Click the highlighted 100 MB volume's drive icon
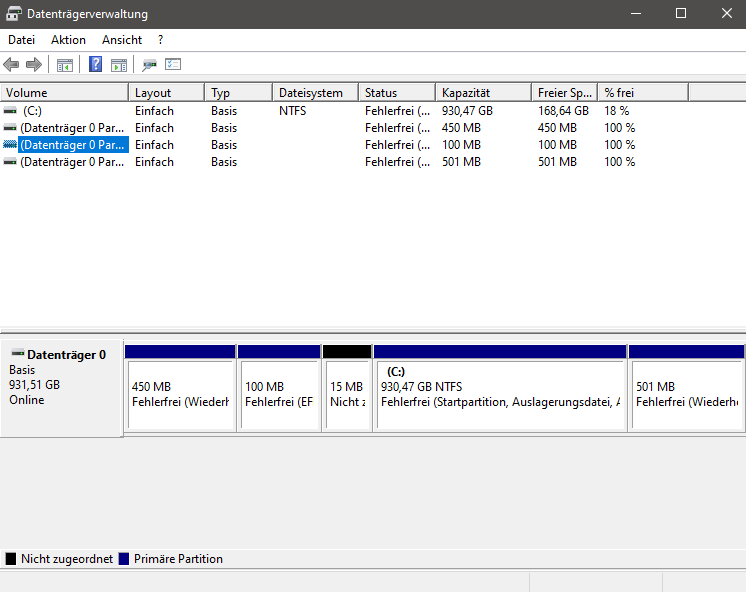Screen dimensions: 746x592 [10, 145]
